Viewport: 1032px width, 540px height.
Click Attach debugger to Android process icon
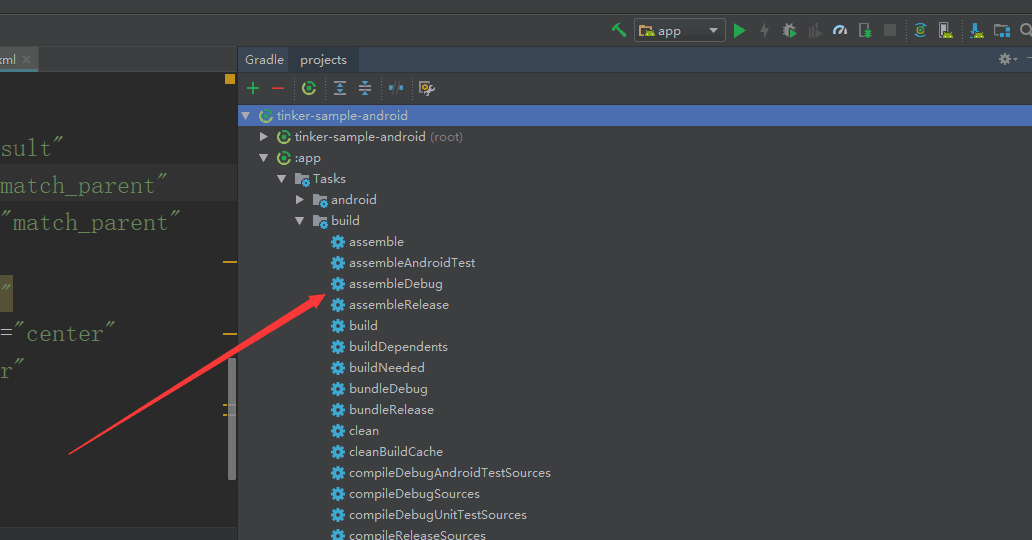pos(865,30)
